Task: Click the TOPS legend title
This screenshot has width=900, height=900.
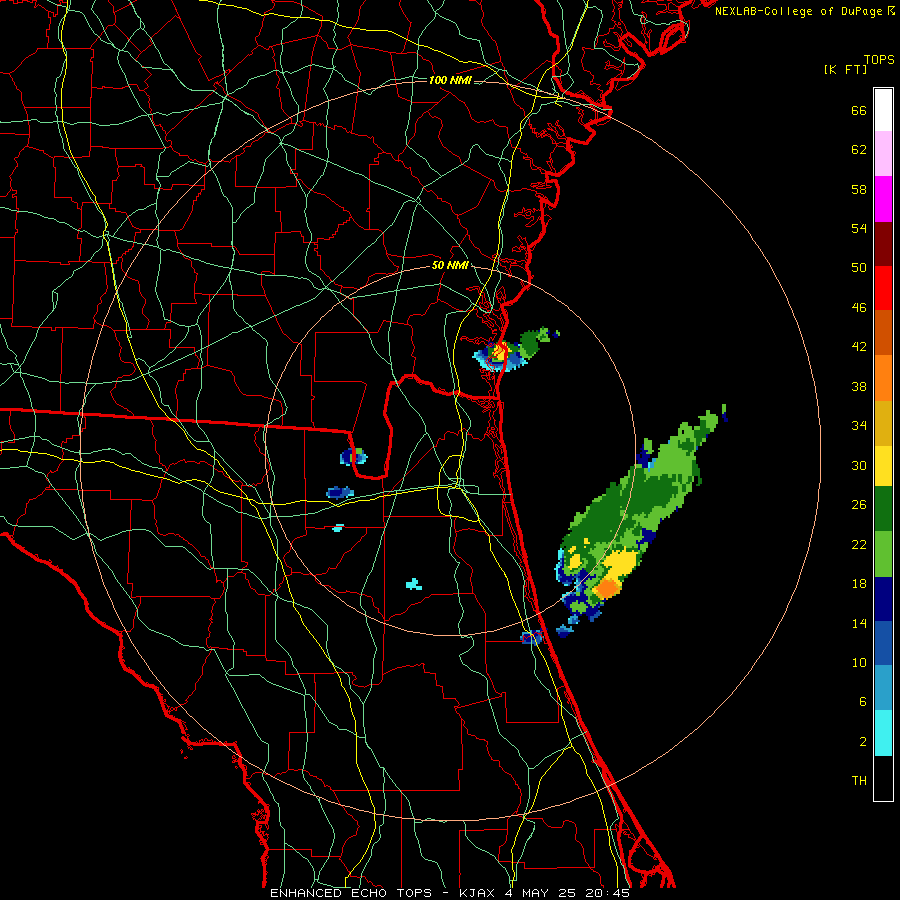Action: click(879, 59)
